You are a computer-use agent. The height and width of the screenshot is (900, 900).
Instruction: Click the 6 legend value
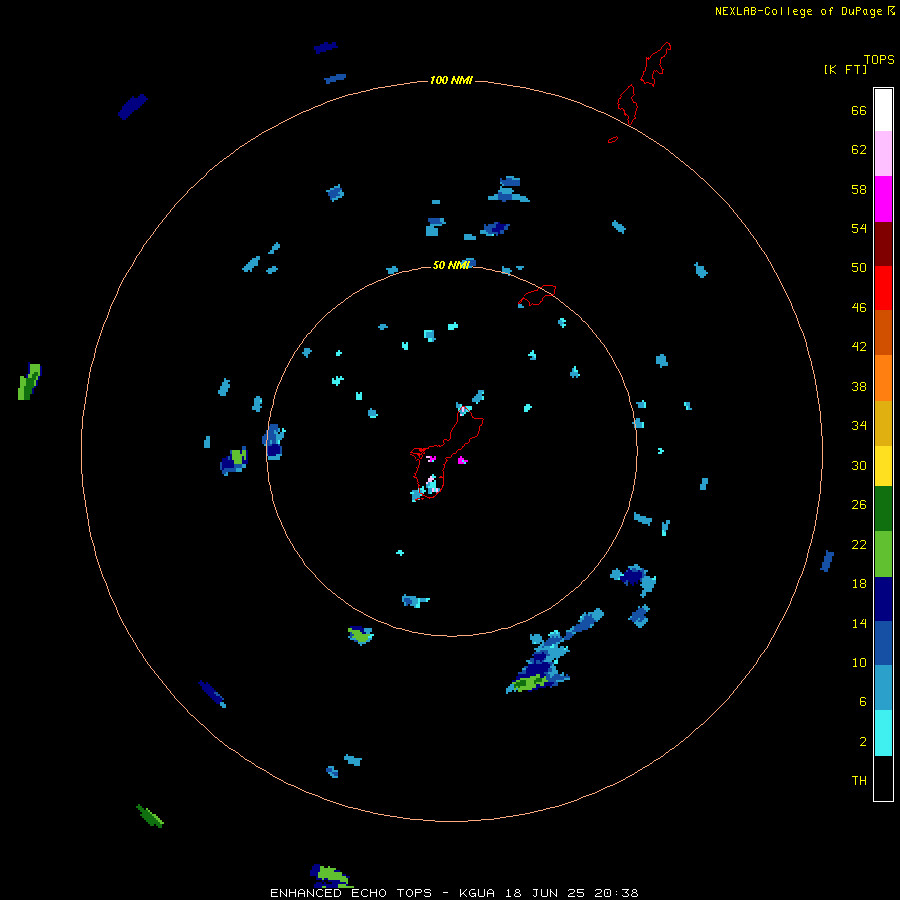(863, 701)
